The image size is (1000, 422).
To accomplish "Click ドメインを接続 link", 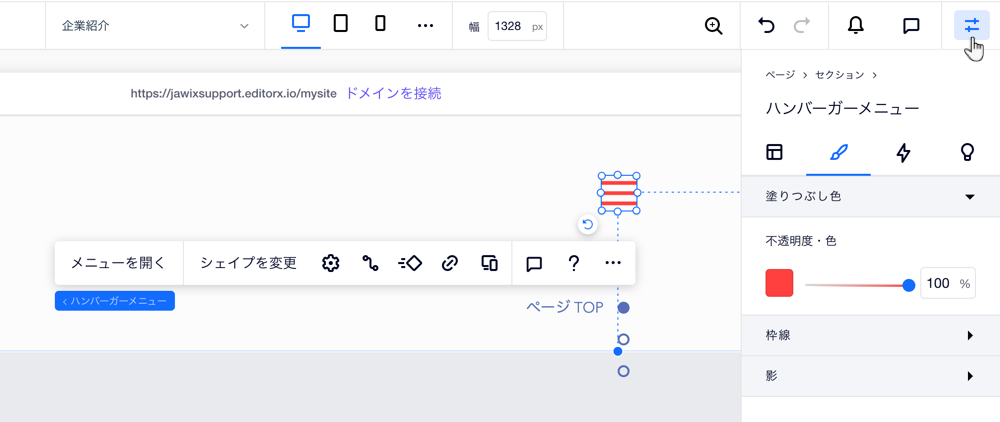I will click(x=393, y=94).
